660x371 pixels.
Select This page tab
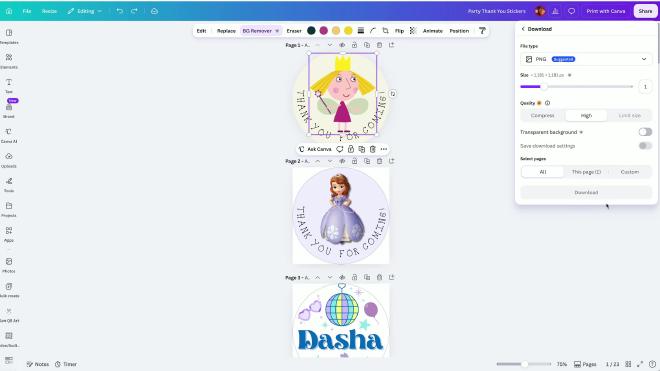[586, 172]
